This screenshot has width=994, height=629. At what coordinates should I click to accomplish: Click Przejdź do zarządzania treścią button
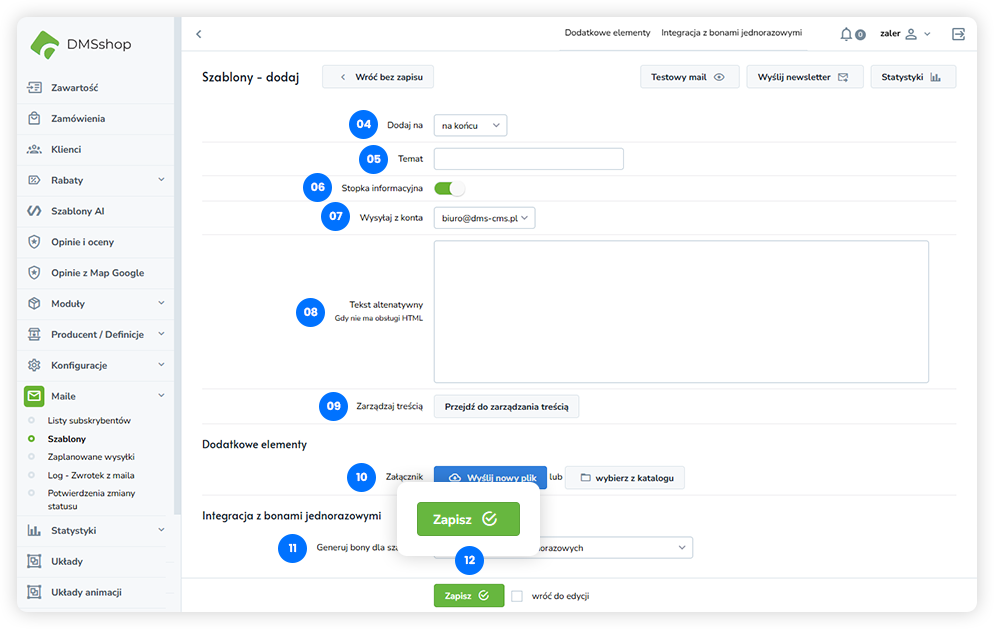506,406
